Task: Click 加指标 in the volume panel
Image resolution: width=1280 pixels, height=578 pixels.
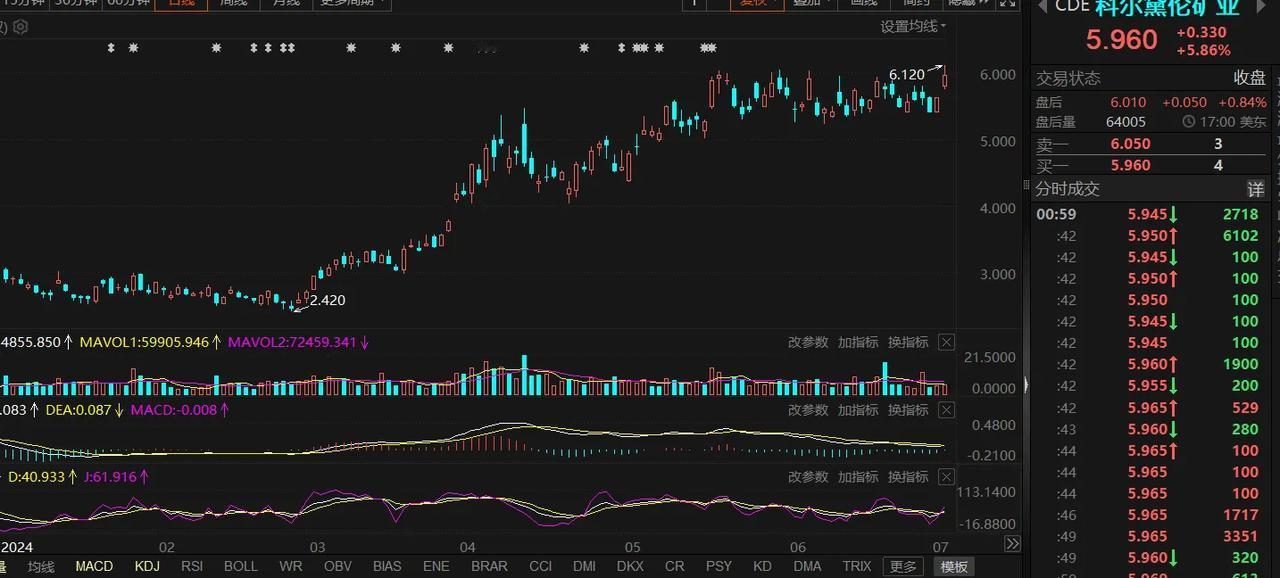Action: [858, 342]
